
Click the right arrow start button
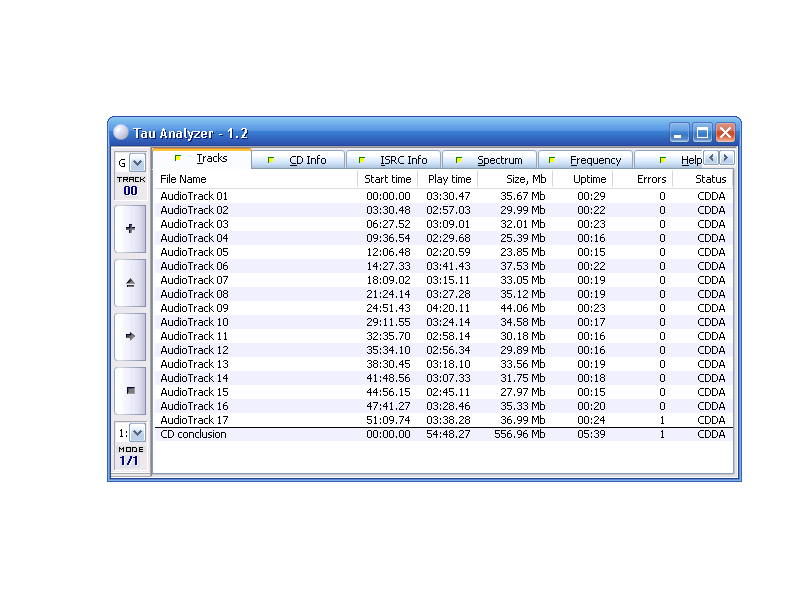(x=130, y=337)
